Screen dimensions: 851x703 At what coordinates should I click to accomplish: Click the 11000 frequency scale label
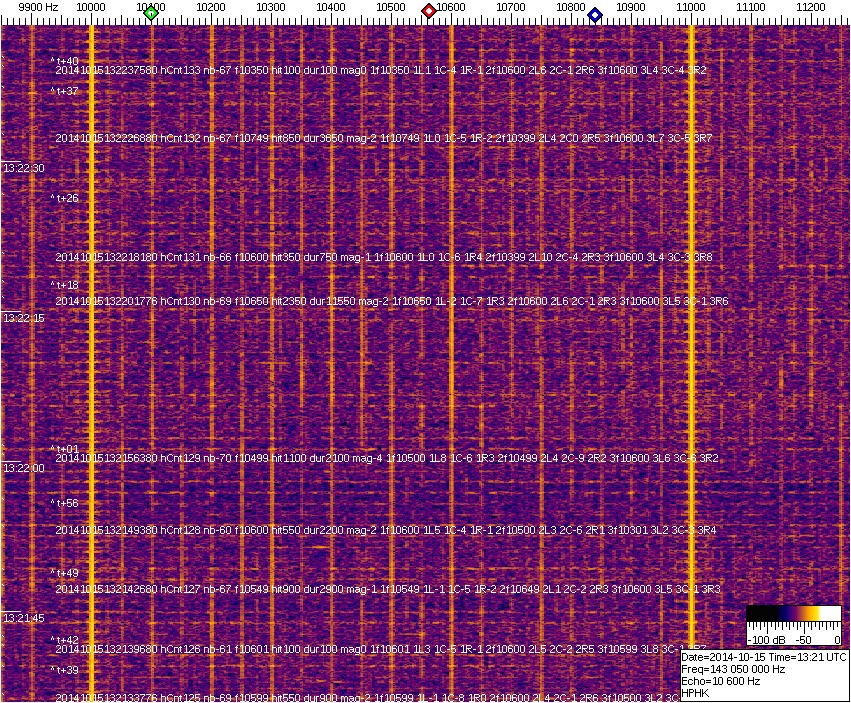691,7
